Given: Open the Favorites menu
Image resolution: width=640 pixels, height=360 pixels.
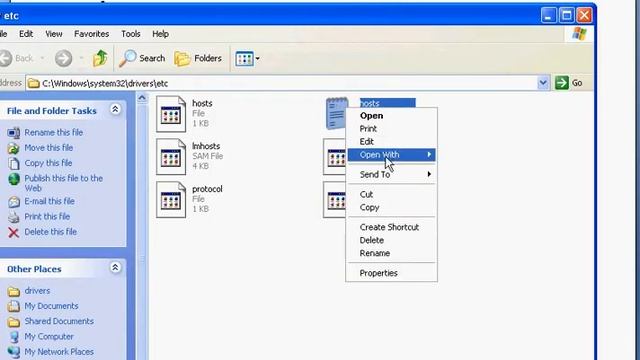Looking at the screenshot, I should [x=91, y=34].
